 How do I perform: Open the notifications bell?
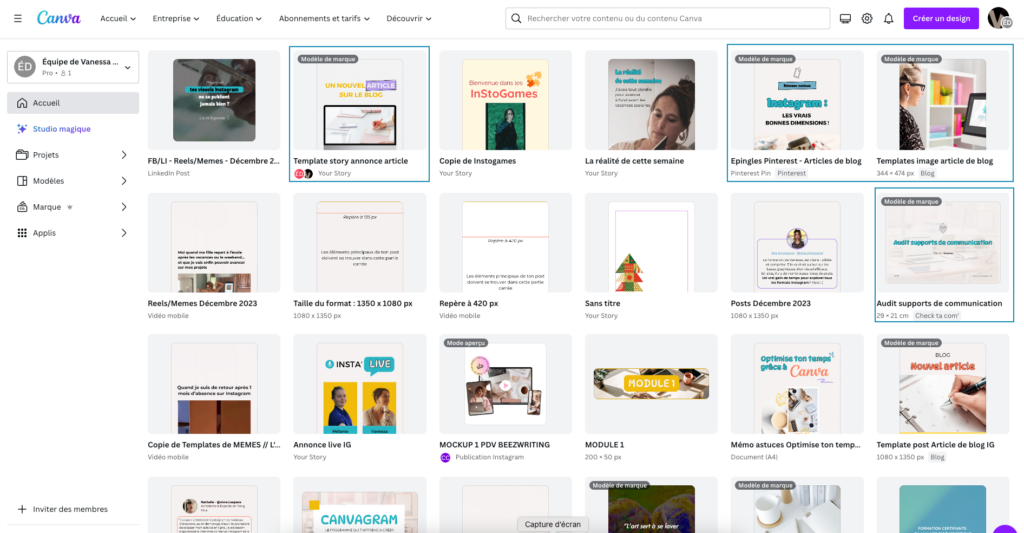tap(888, 18)
